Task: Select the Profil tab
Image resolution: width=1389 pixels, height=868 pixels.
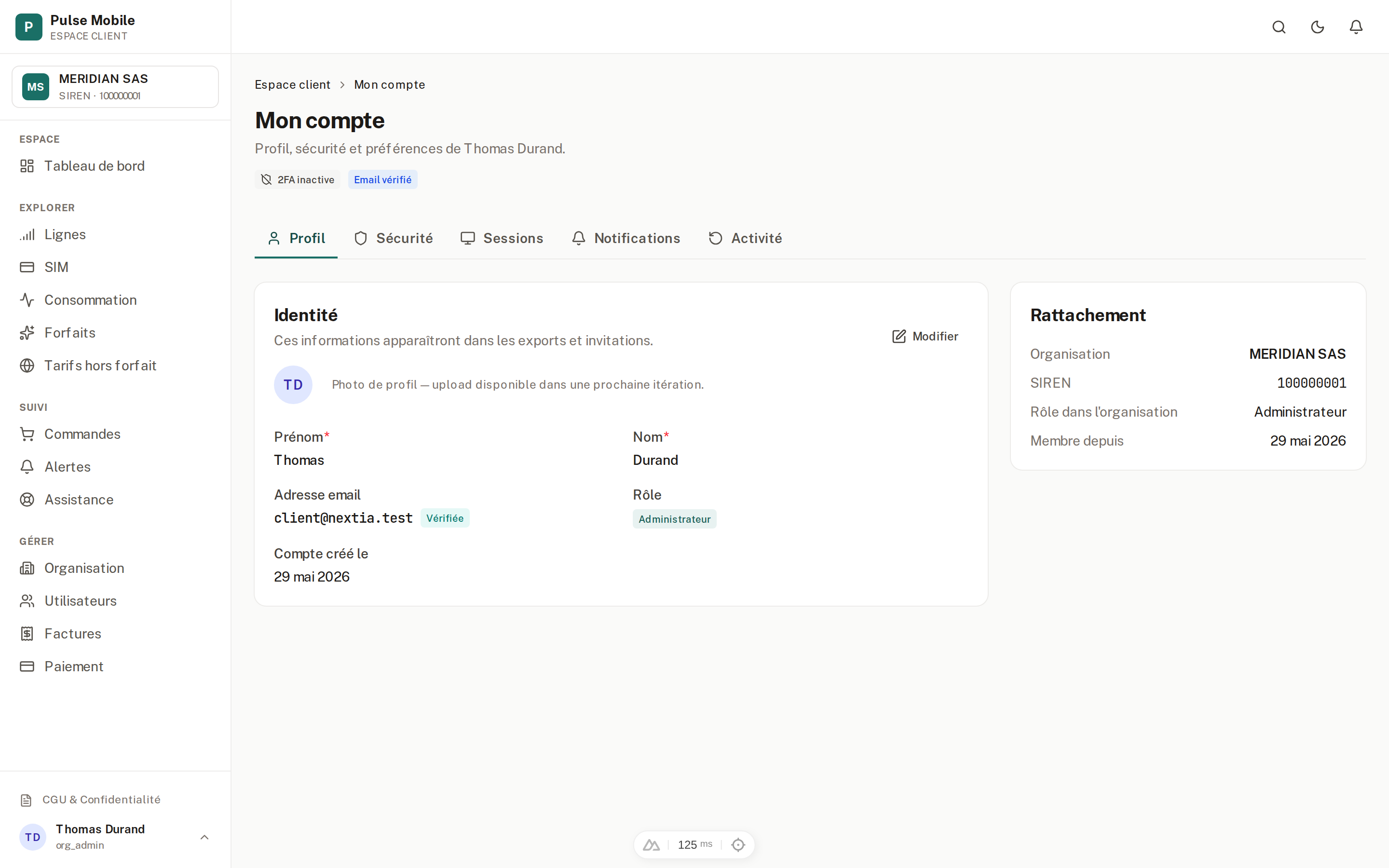Action: (x=296, y=238)
